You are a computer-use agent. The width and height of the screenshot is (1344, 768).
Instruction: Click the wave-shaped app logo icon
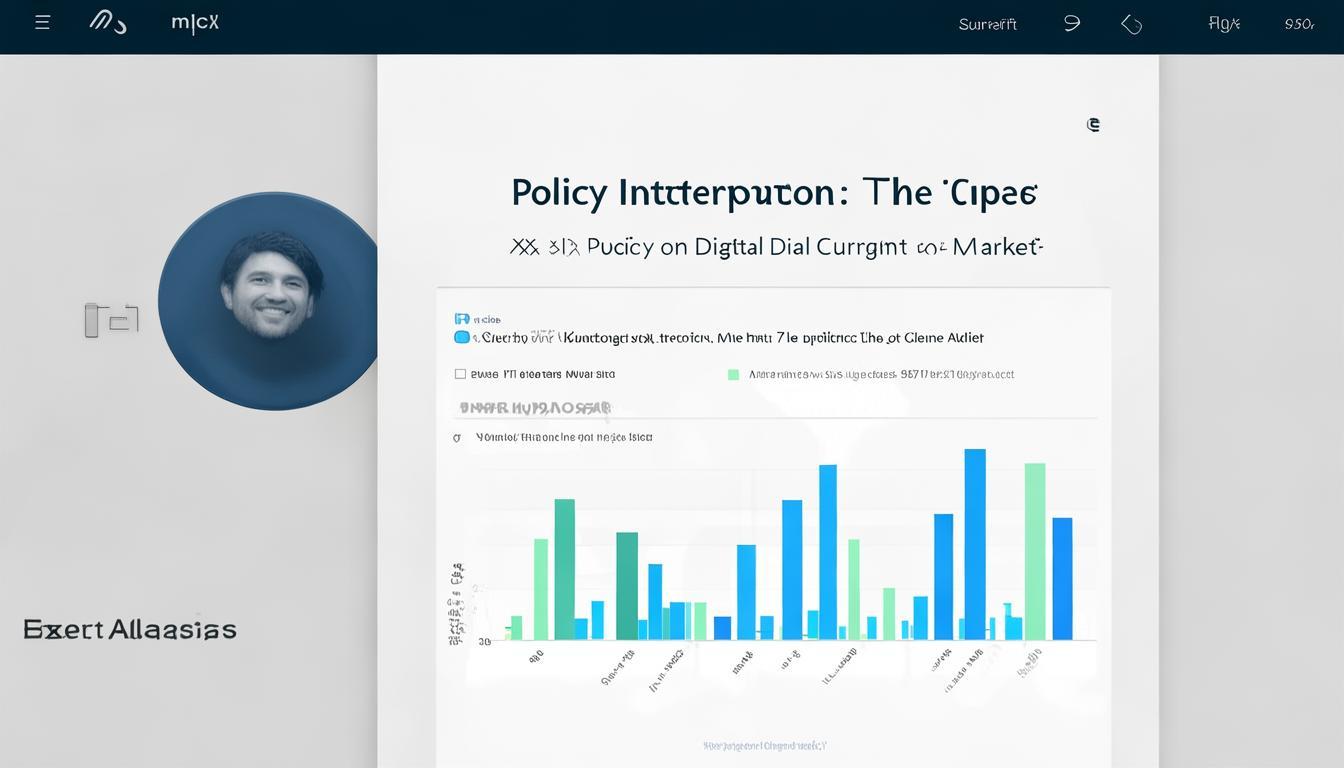[x=108, y=22]
